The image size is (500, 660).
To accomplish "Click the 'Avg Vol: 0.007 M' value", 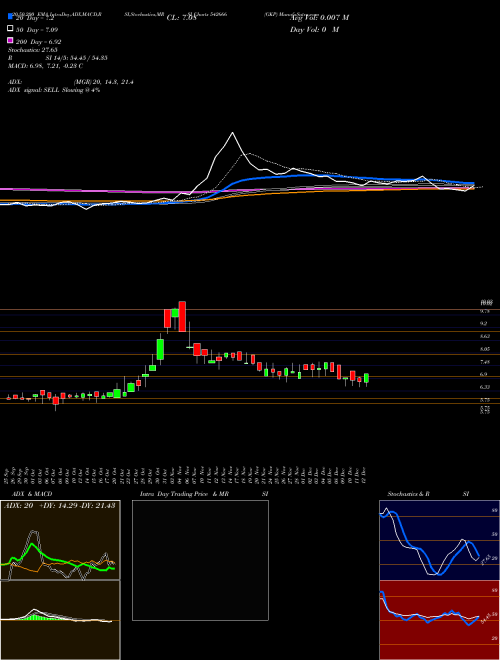I will [x=319, y=18].
